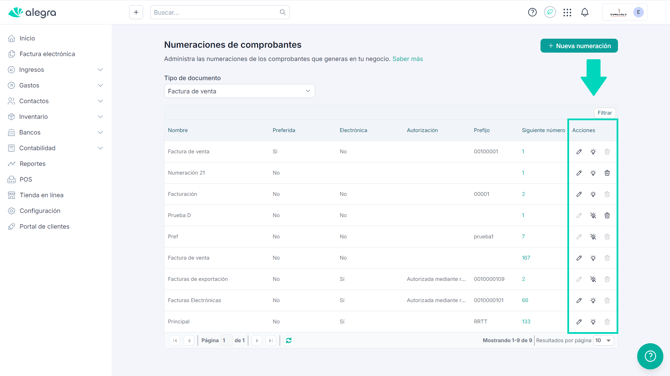The height and width of the screenshot is (376, 670).
Task: Refresh the numerations table
Action: [289, 341]
